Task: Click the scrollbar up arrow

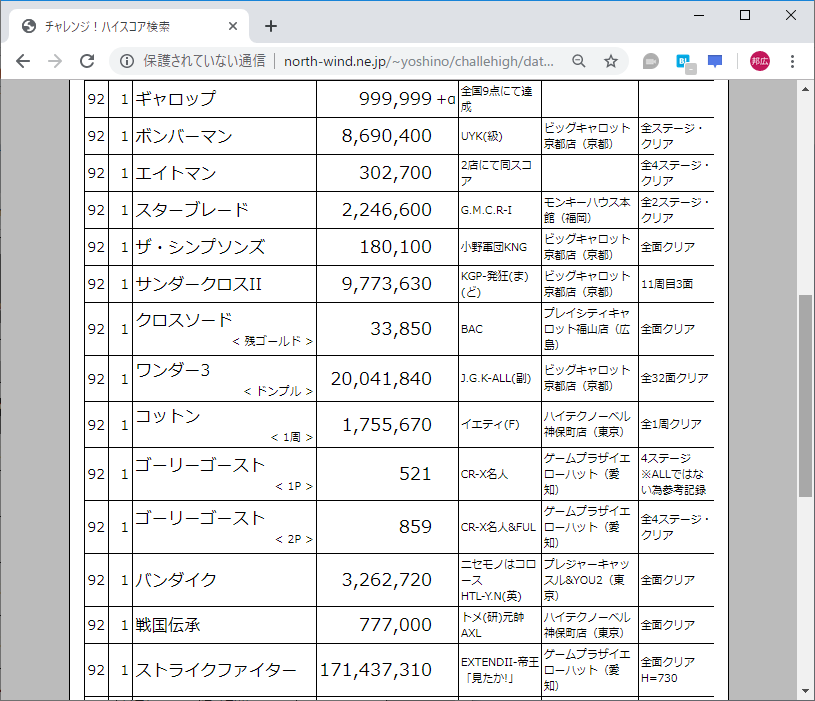Action: tap(805, 89)
